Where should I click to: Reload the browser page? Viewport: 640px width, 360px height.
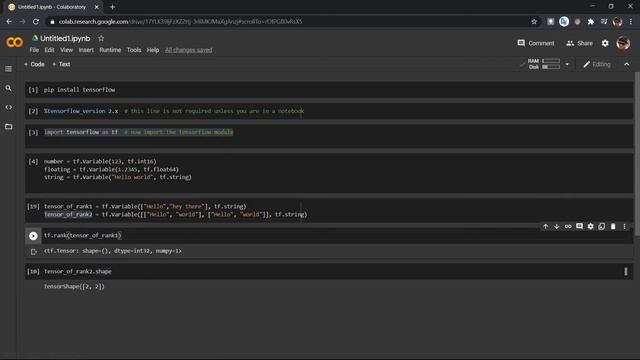[x=36, y=22]
